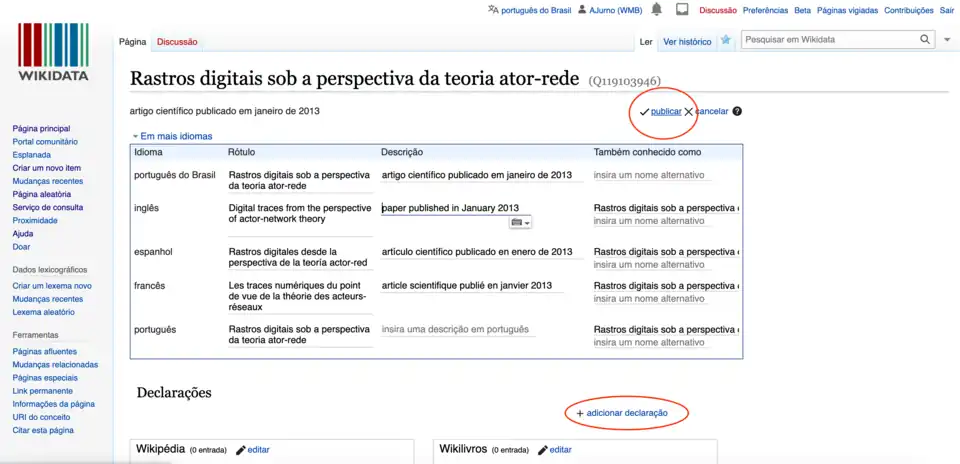Switch to the Discussão page tab

tap(177, 42)
